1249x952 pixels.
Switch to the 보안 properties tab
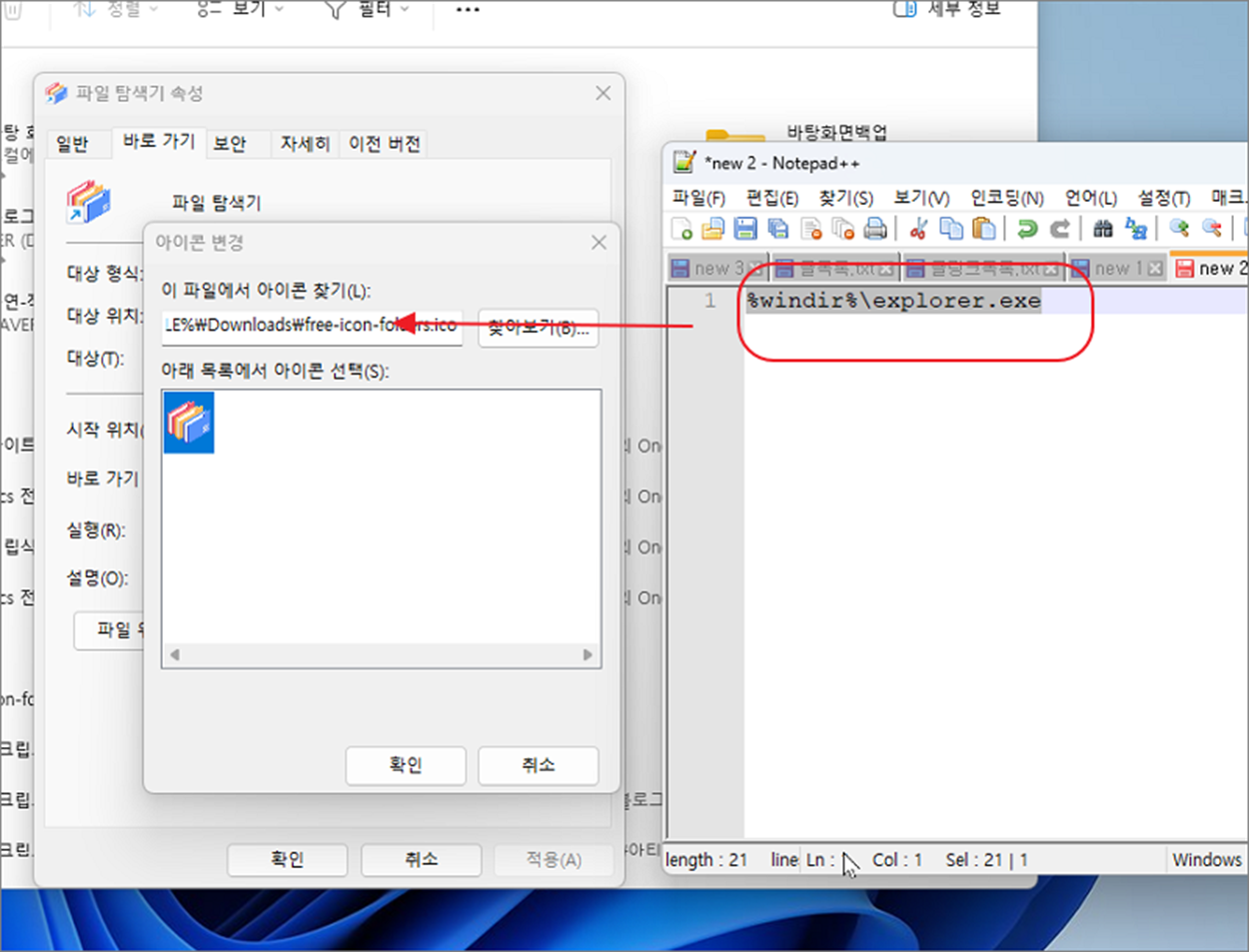(230, 144)
